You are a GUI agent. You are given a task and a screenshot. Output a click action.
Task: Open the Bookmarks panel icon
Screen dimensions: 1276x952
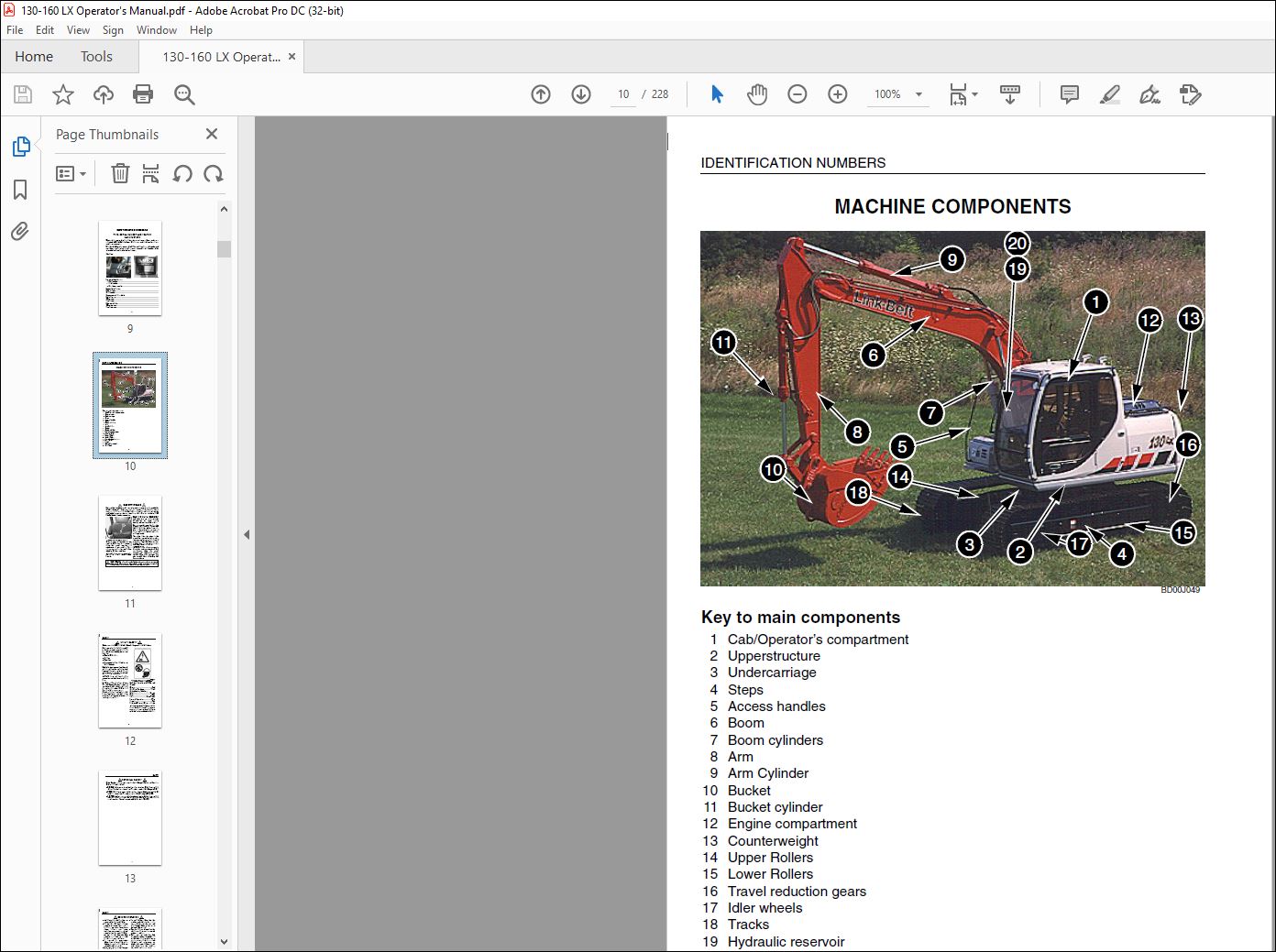pos(20,190)
